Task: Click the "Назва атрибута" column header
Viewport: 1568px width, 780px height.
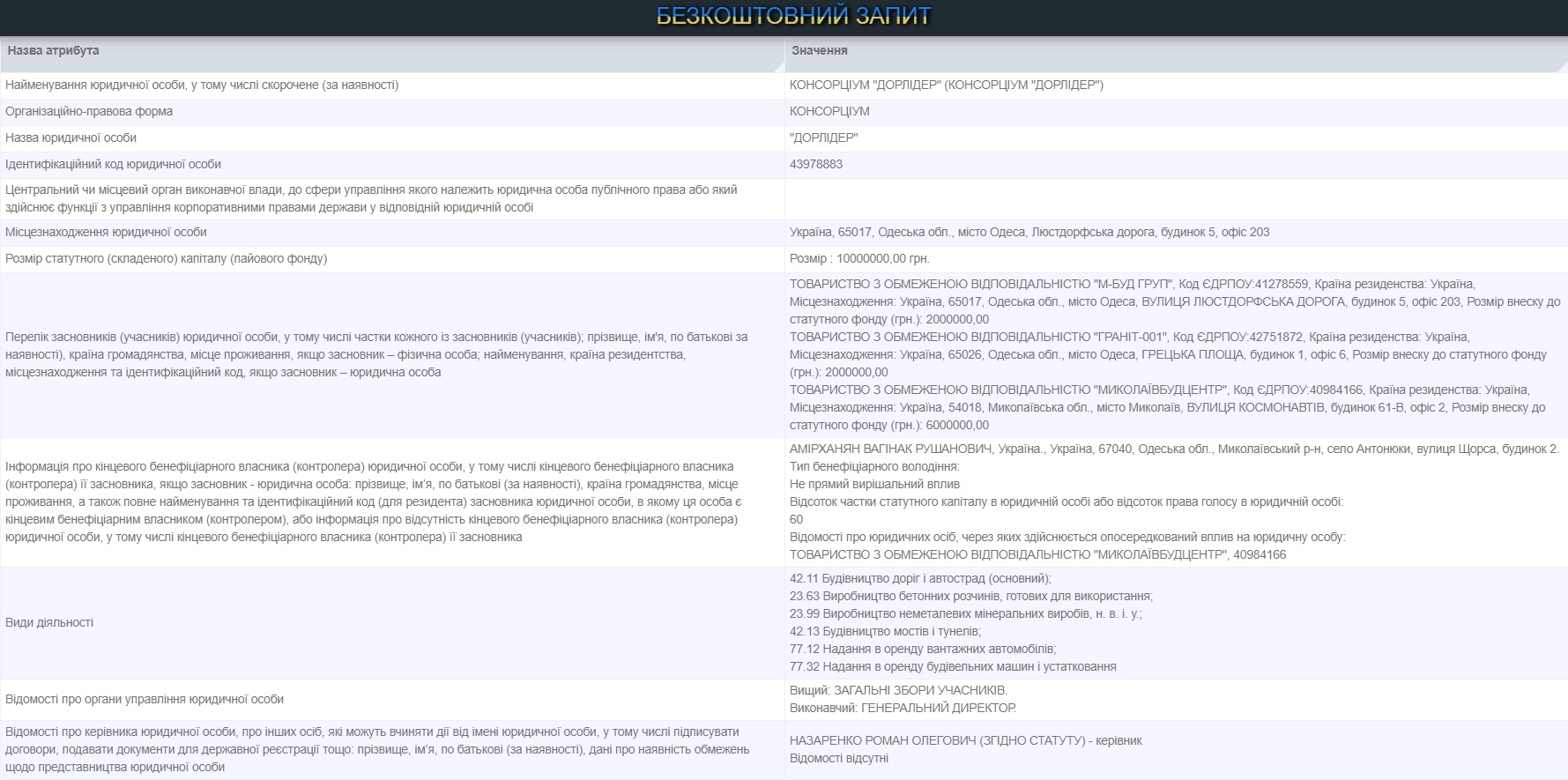Action: pos(54,51)
